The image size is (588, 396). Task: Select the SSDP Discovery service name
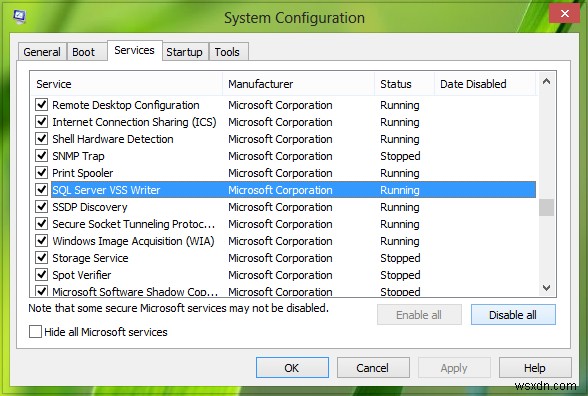coord(90,207)
